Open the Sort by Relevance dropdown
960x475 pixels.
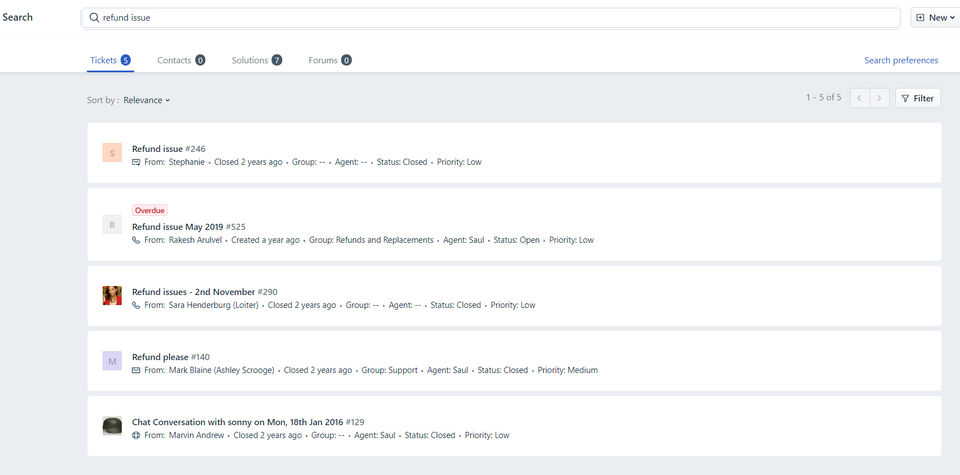coord(147,100)
